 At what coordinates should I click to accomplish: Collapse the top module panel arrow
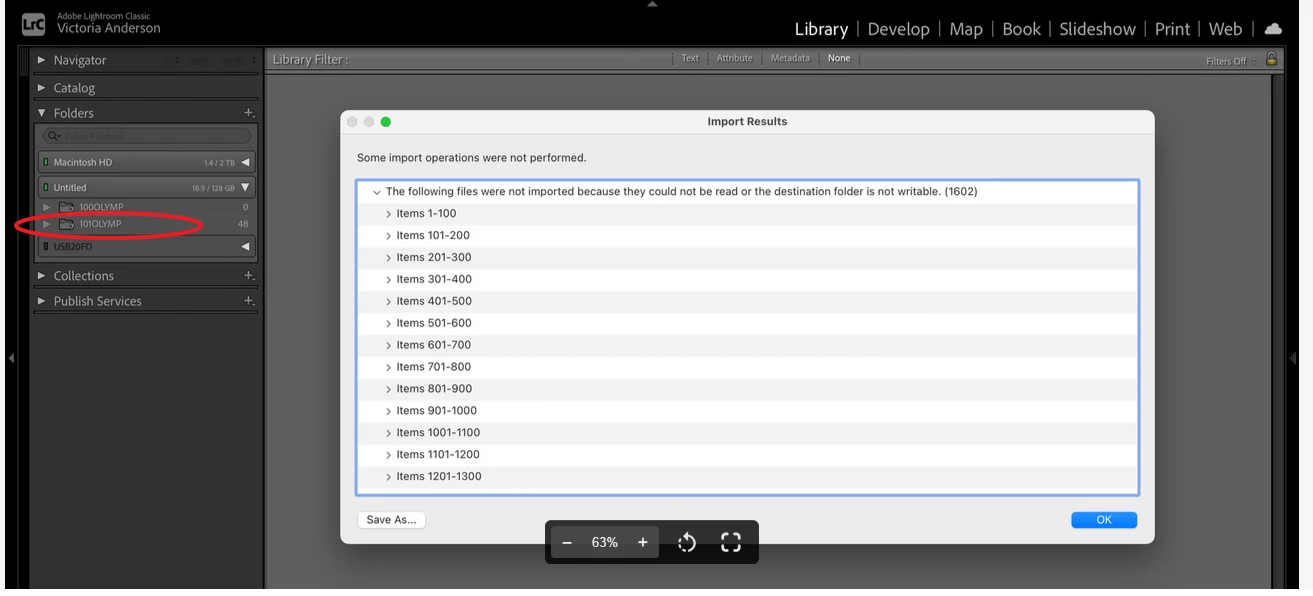[x=652, y=4]
